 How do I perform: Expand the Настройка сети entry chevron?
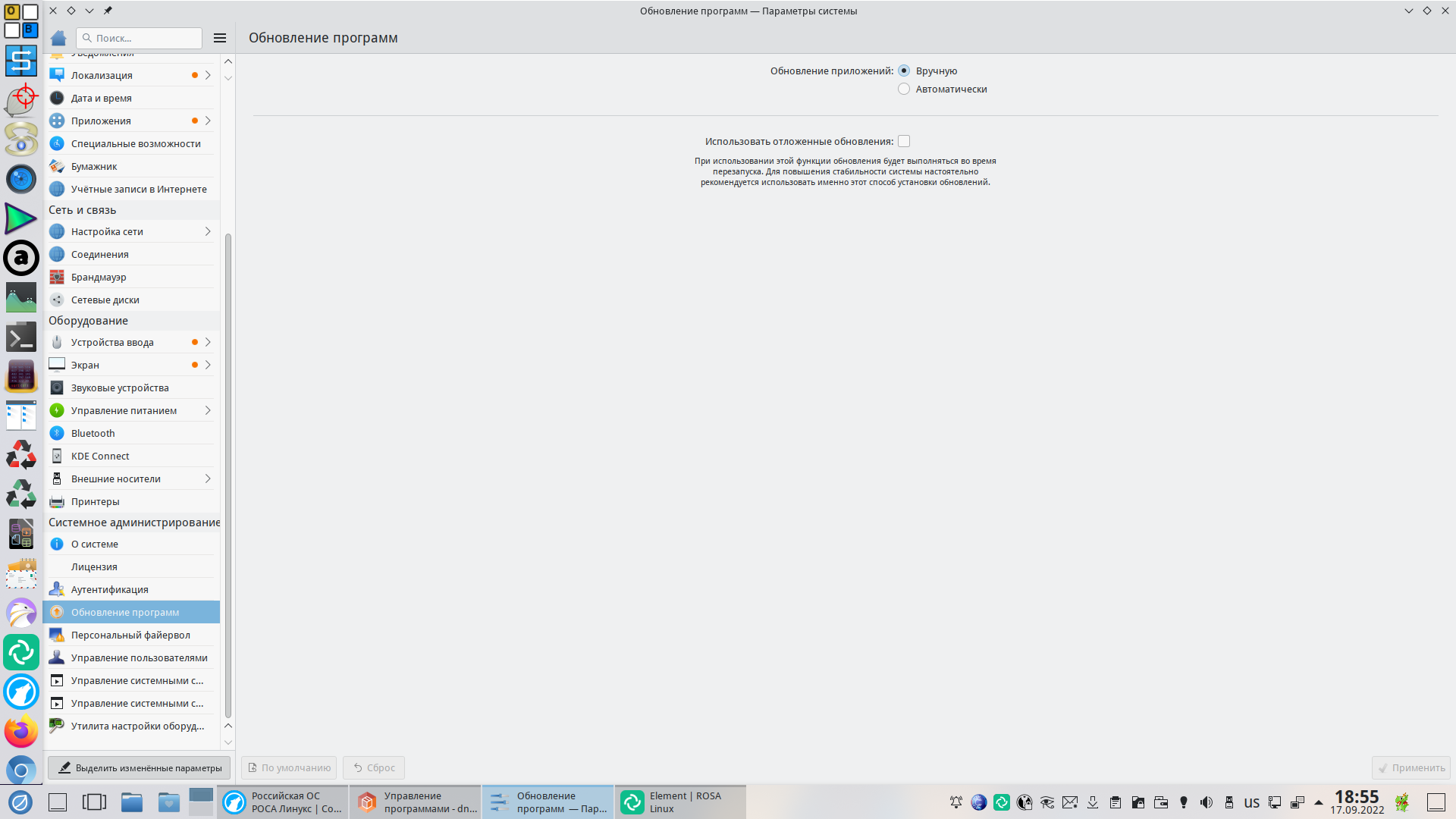208,231
